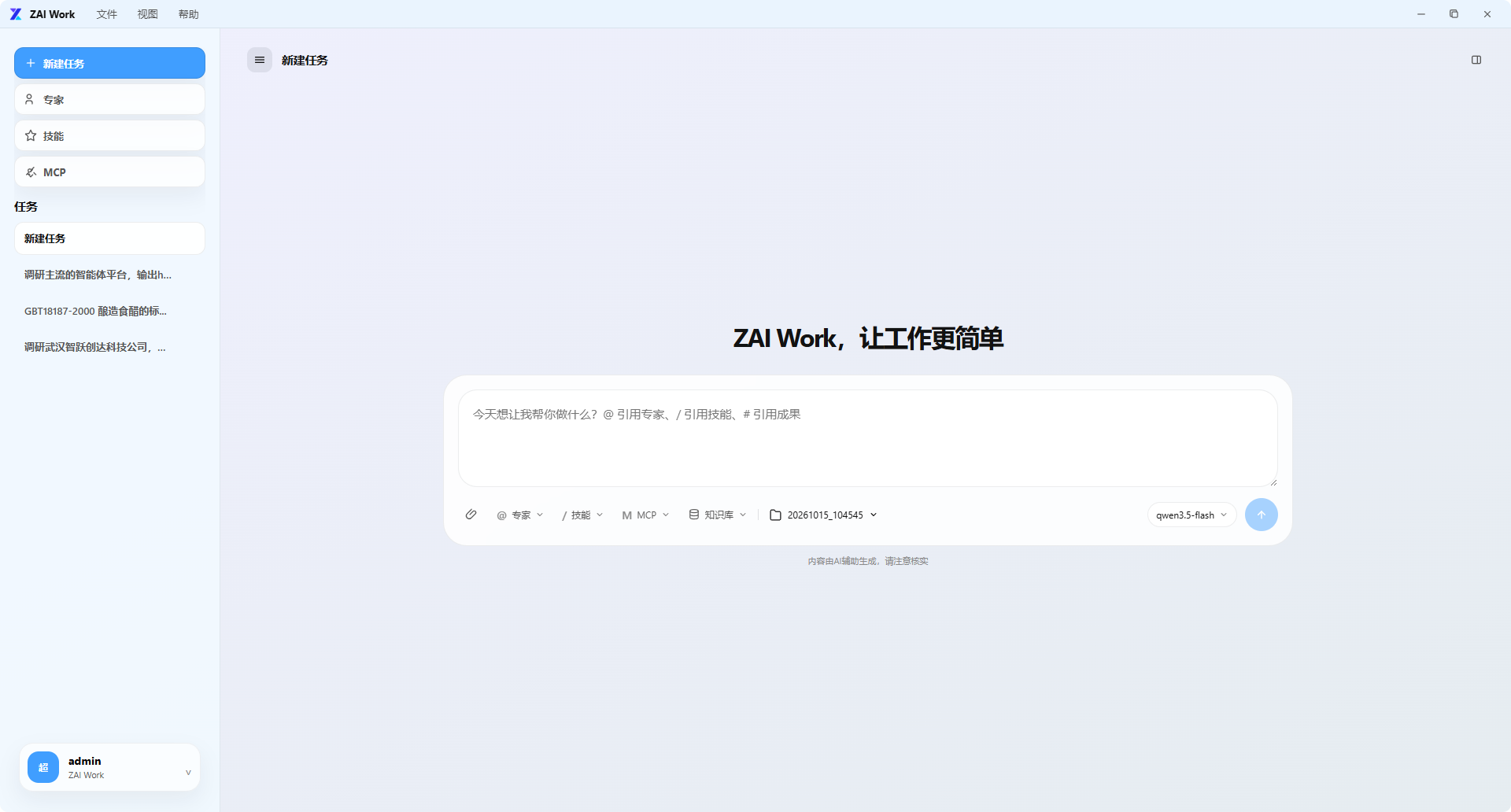The width and height of the screenshot is (1511, 812).
Task: Click the resize handle of the text area
Action: [1273, 482]
